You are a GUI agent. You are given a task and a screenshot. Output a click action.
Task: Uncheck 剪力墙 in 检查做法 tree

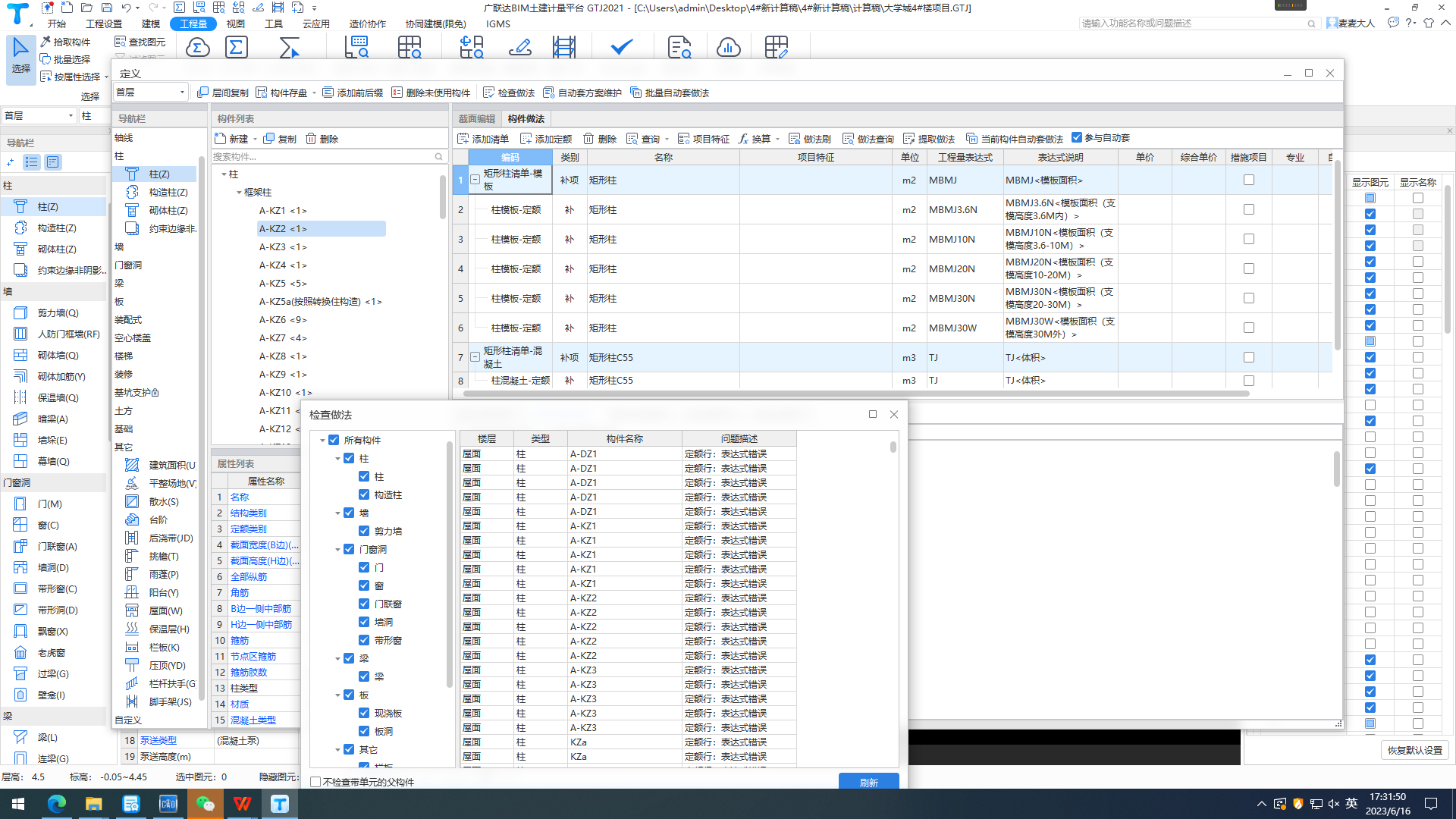click(x=364, y=531)
